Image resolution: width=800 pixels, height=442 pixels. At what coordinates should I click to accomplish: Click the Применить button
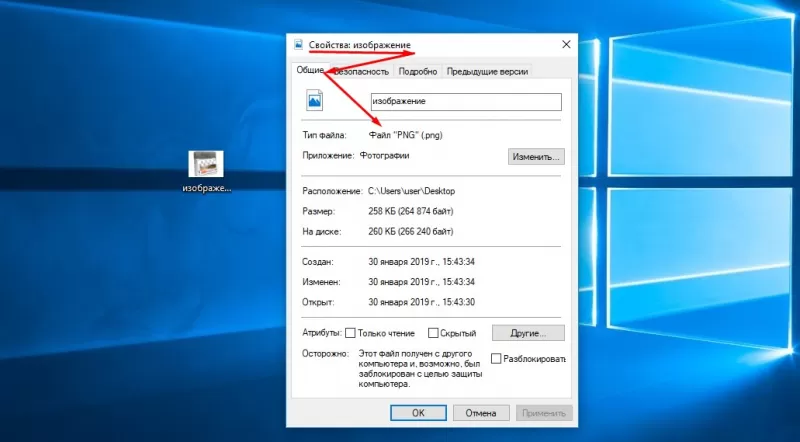coord(544,413)
